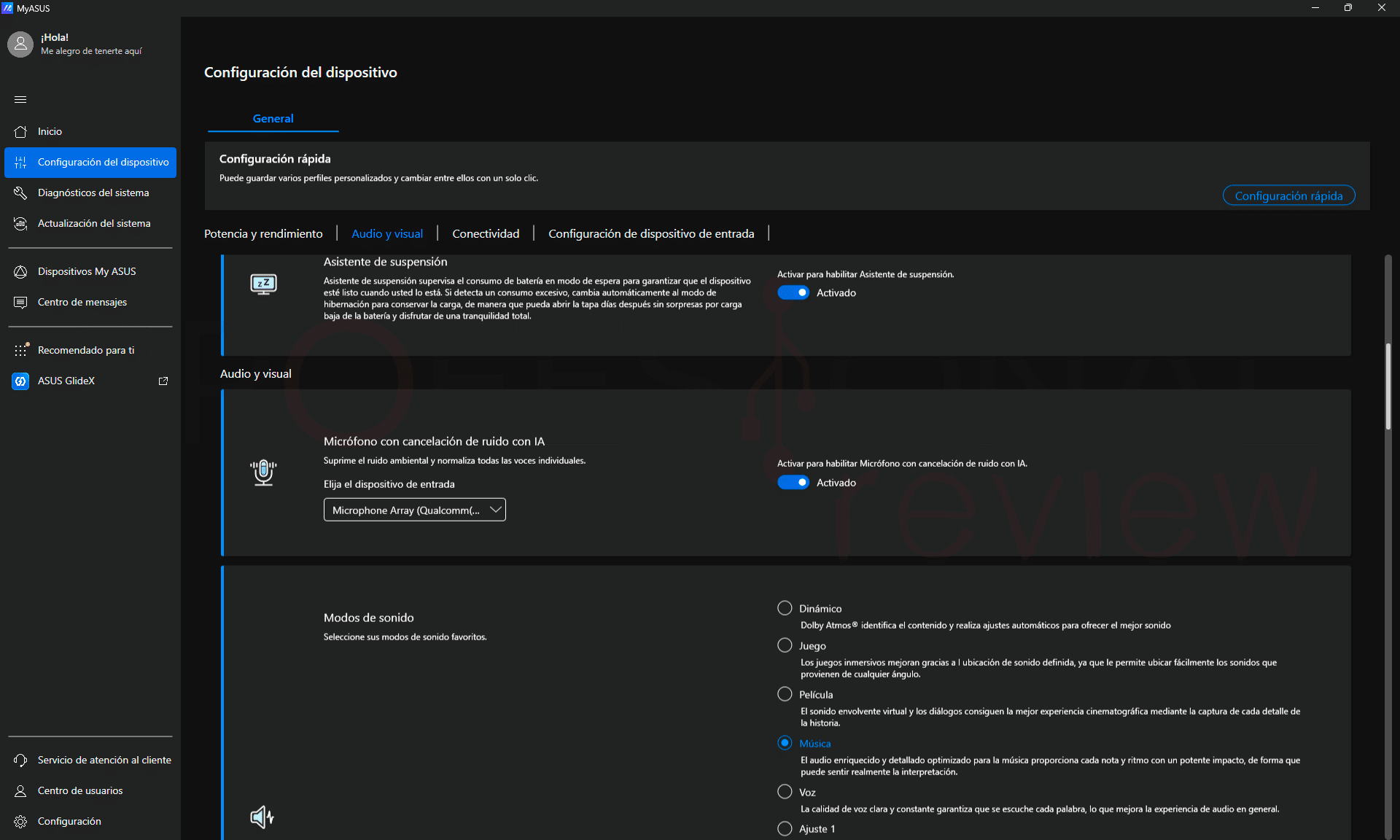Click the Actualización del sistema icon

click(x=20, y=224)
